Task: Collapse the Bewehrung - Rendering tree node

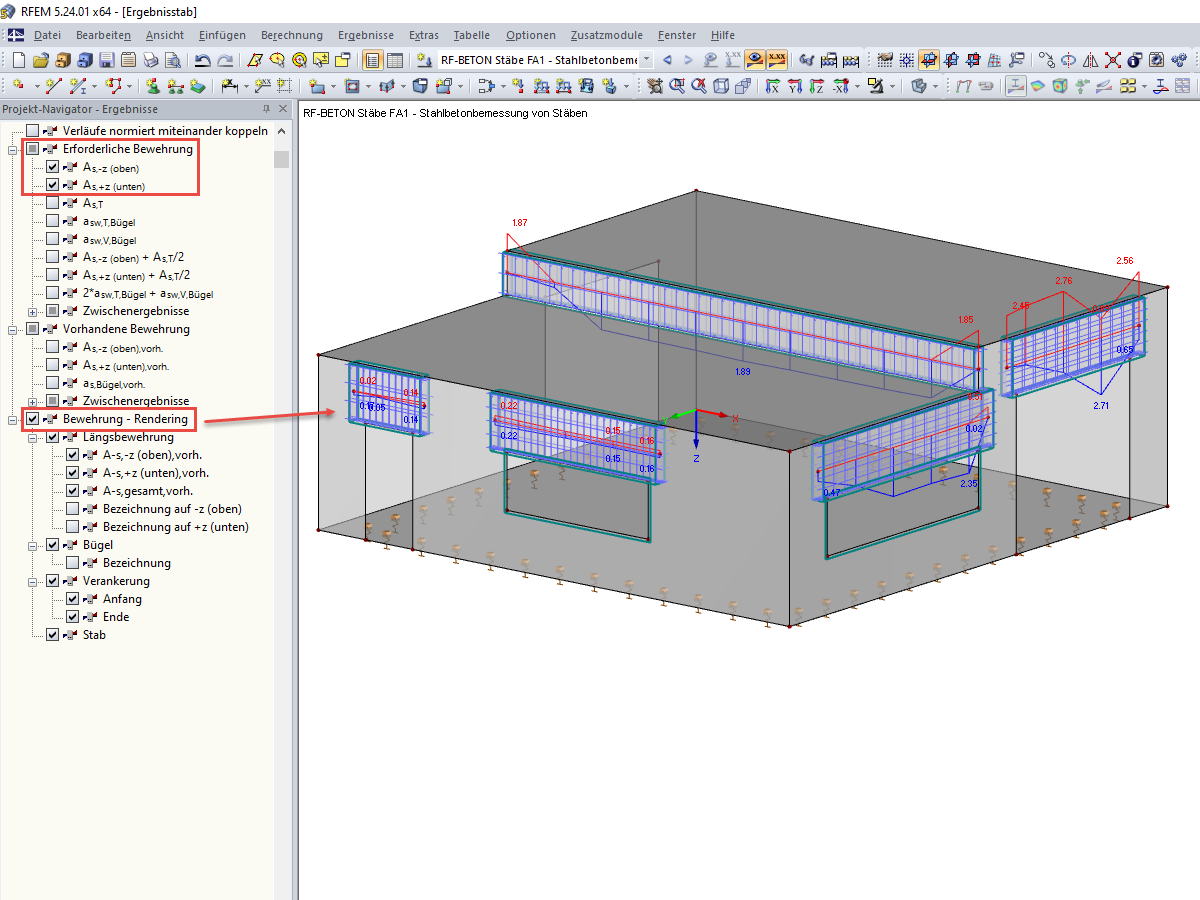Action: coord(14,419)
